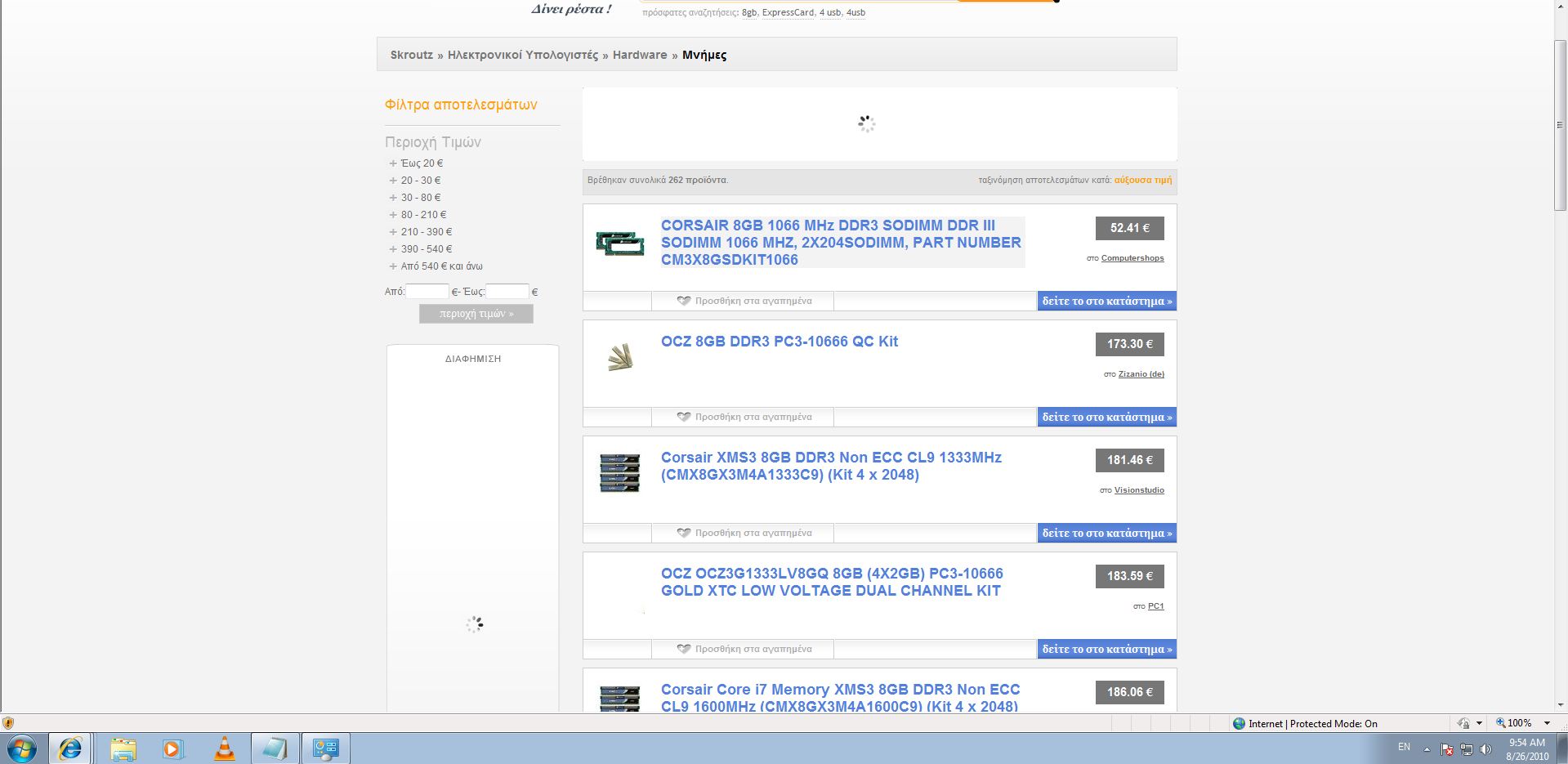1568x764 pixels.
Task: View the Corsair XMS3 1333MHz kit in store
Action: [x=1107, y=533]
